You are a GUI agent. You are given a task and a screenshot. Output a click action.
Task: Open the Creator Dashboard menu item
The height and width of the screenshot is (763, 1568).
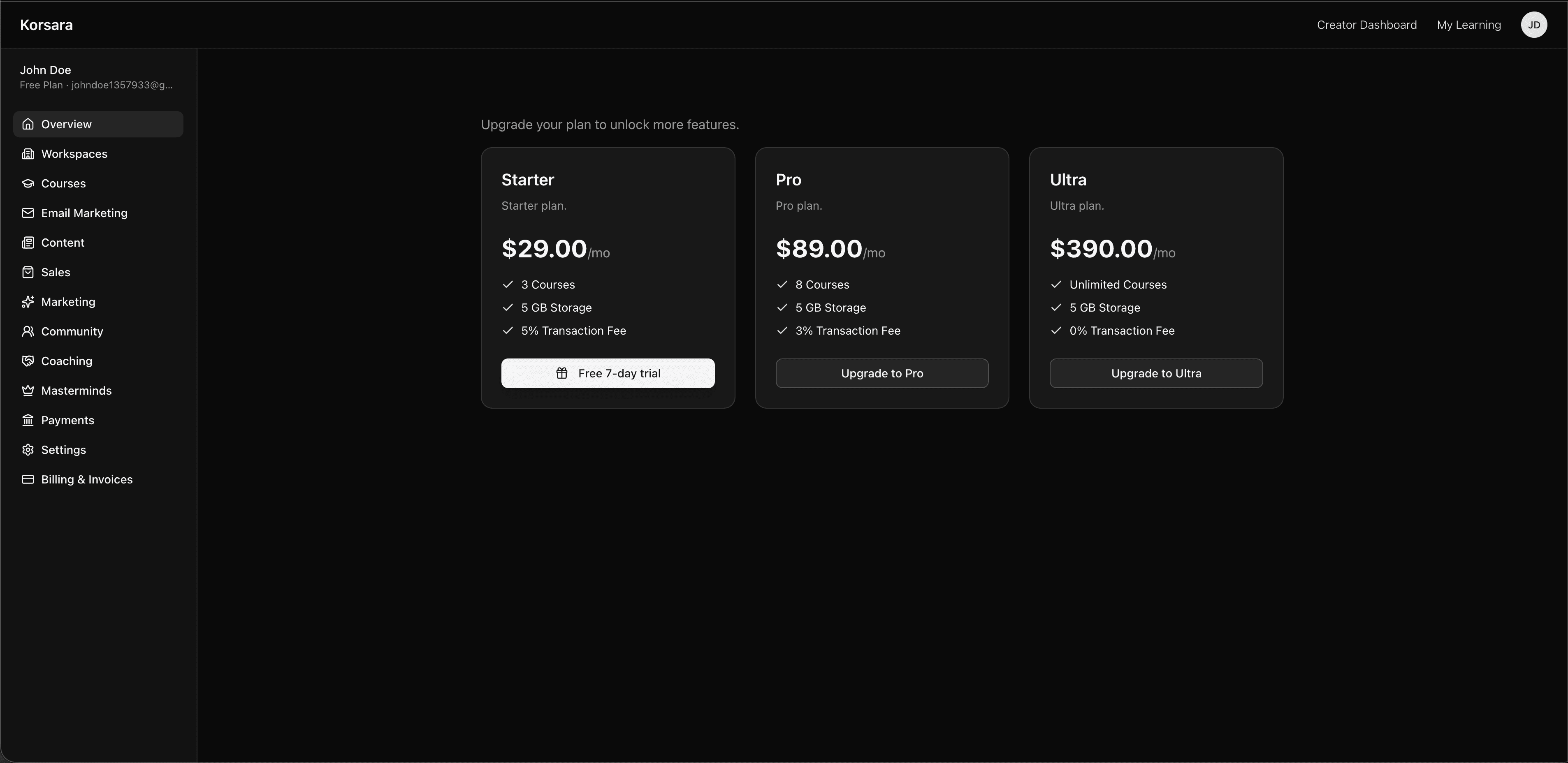pyautogui.click(x=1366, y=24)
